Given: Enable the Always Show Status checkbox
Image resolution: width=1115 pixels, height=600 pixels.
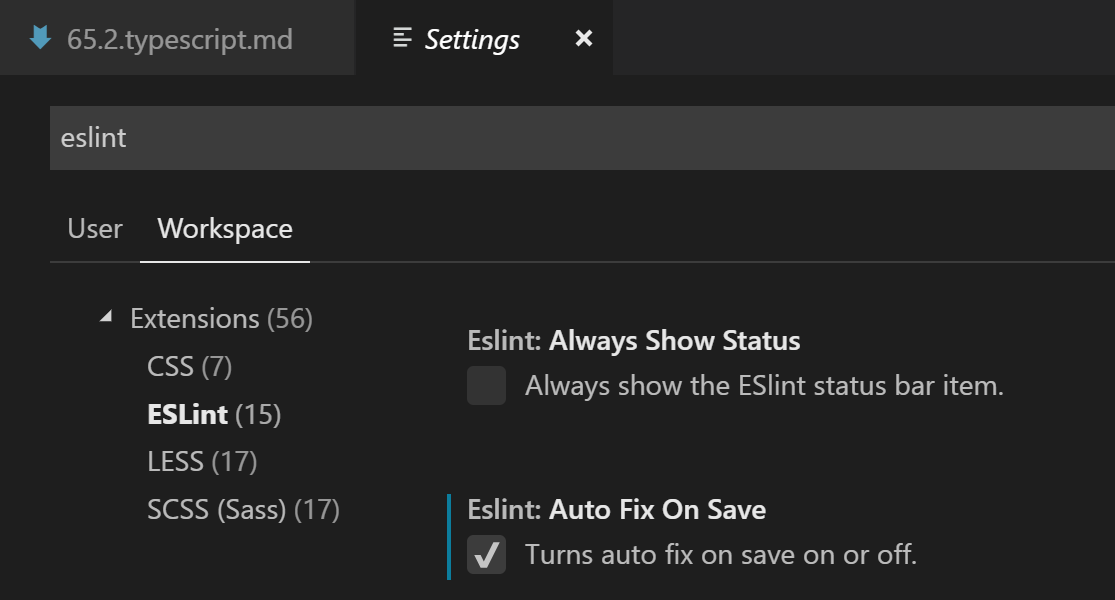Looking at the screenshot, I should 487,386.
